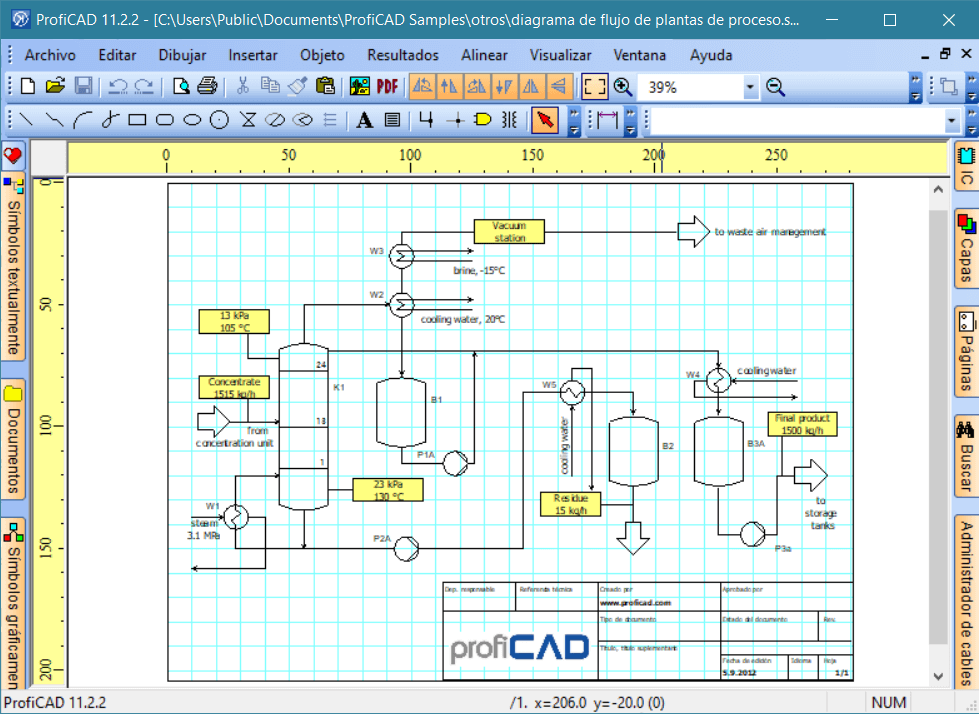Open the Ventana menu
Screen dimensions: 979x714
[x=639, y=55]
